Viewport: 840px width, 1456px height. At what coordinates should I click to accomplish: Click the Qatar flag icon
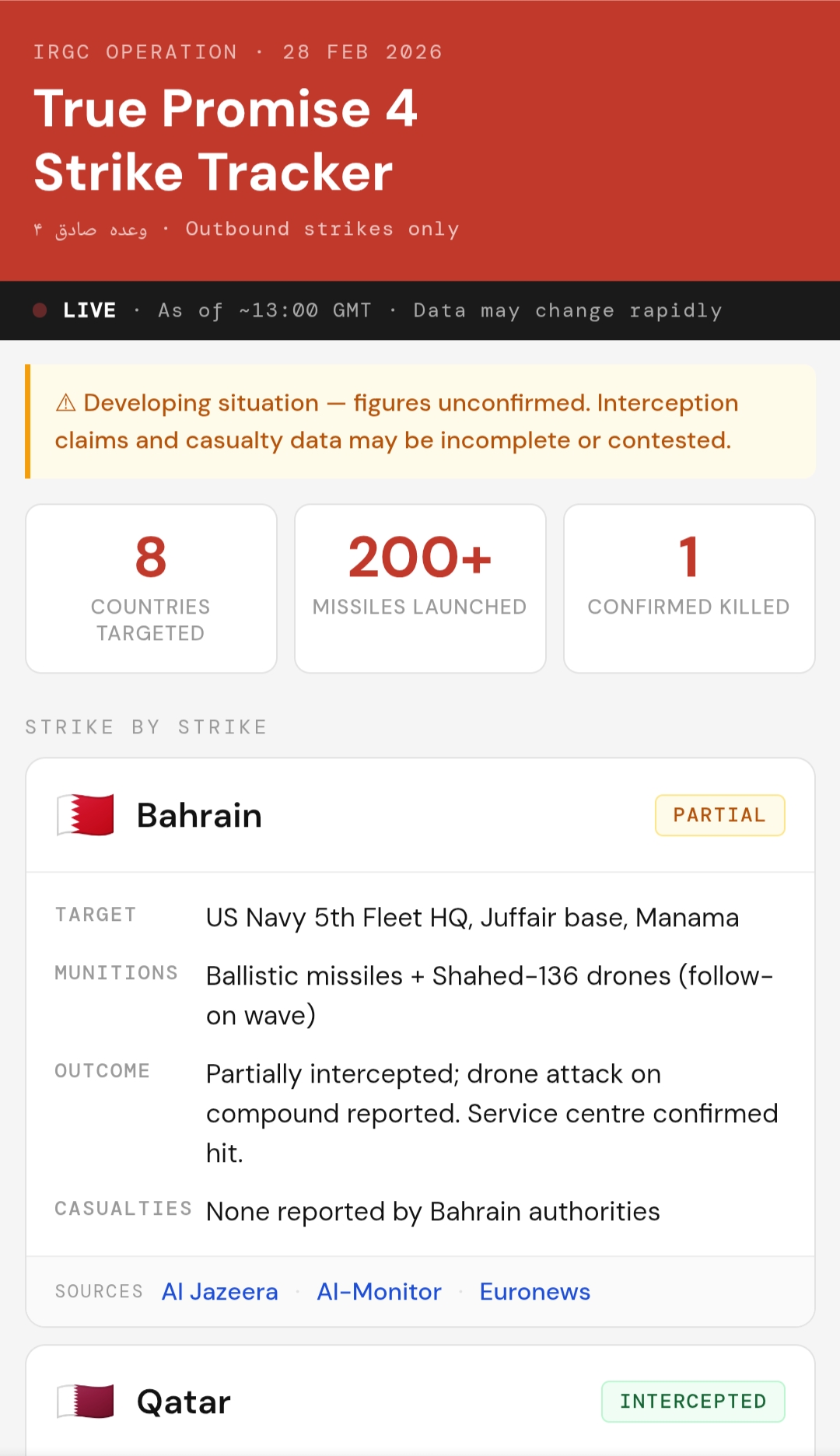tap(86, 1402)
